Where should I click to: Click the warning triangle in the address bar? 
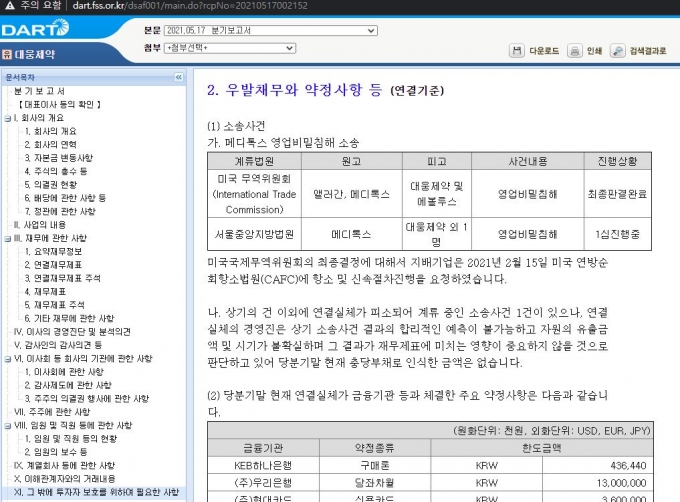[9, 6]
